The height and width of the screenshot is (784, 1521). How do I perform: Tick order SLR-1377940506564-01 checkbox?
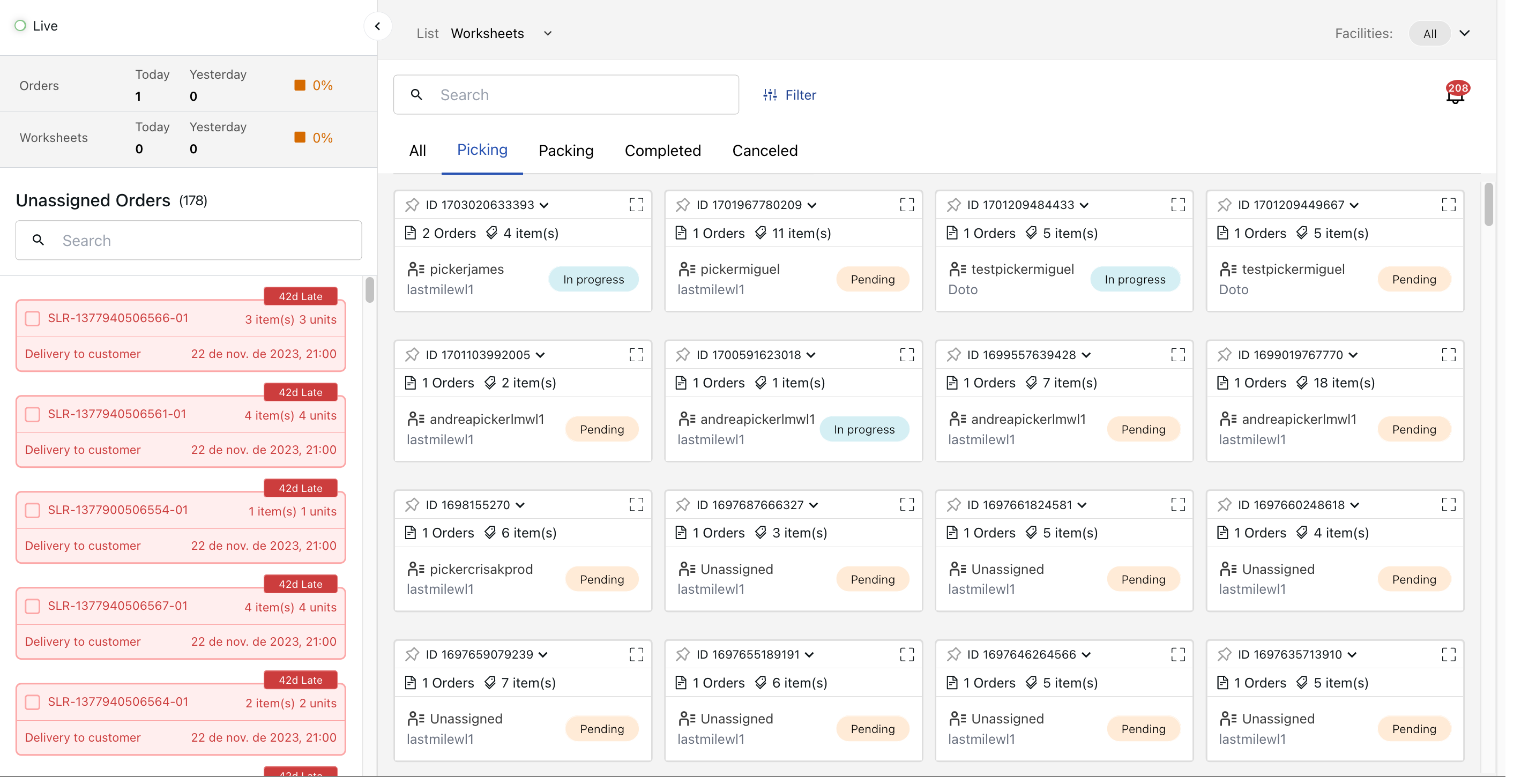(33, 703)
